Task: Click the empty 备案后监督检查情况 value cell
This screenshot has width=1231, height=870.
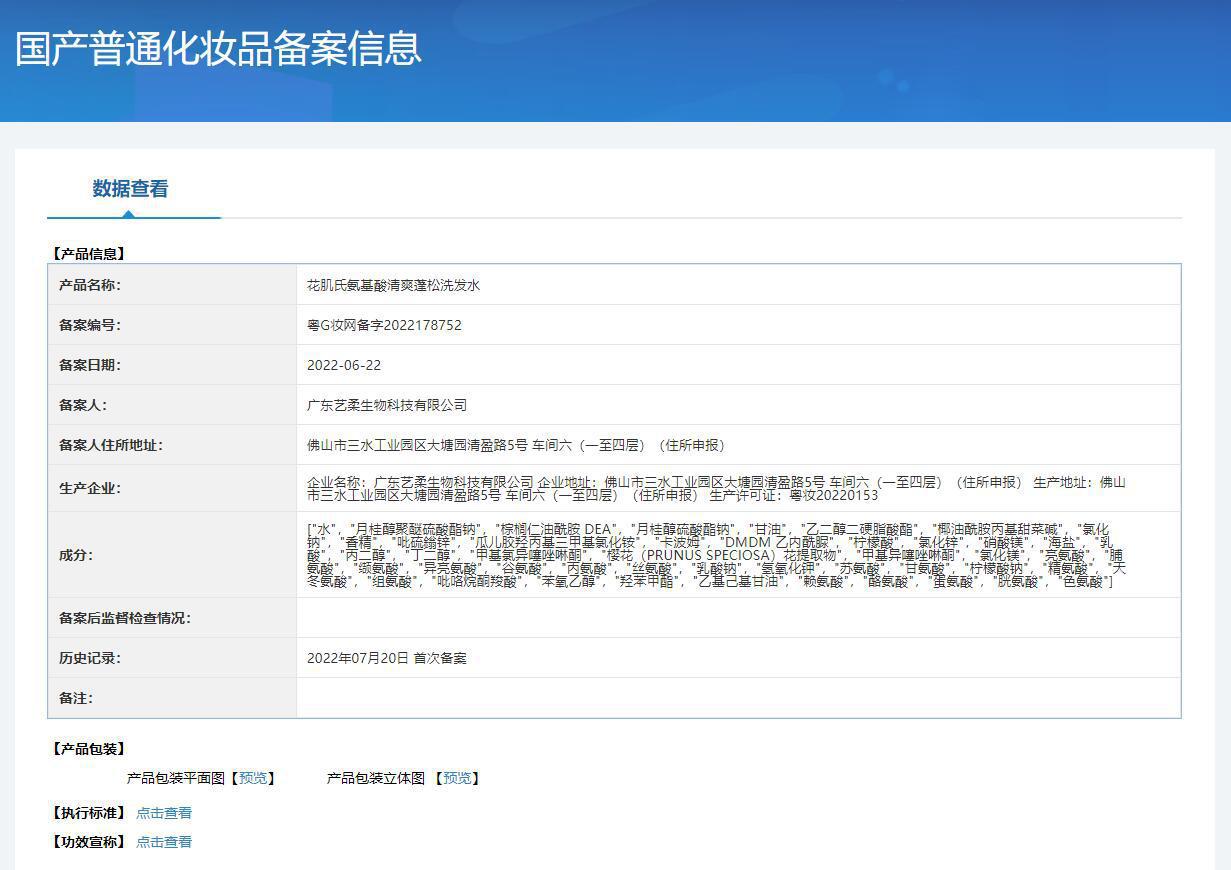Action: (737, 618)
